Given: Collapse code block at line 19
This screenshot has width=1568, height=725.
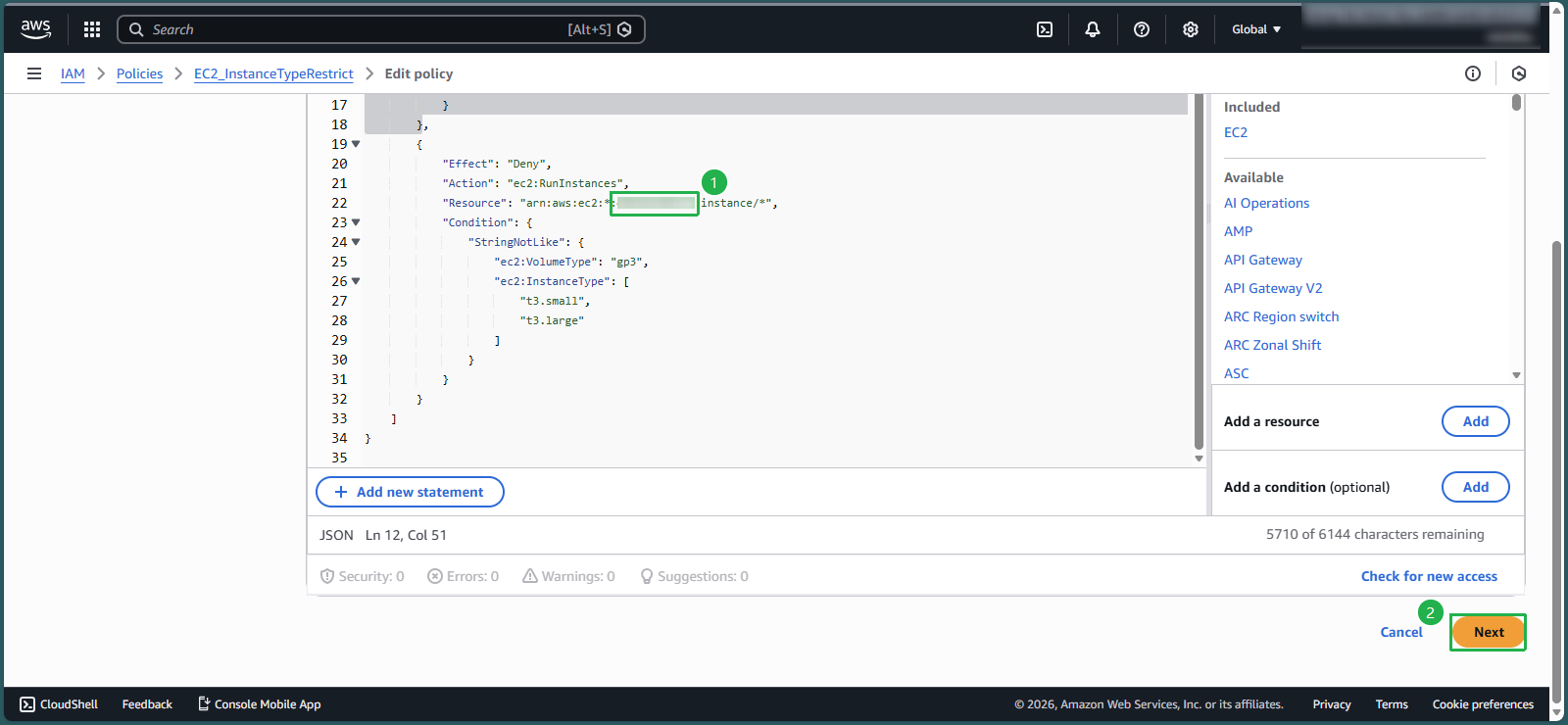Looking at the screenshot, I should (x=356, y=144).
